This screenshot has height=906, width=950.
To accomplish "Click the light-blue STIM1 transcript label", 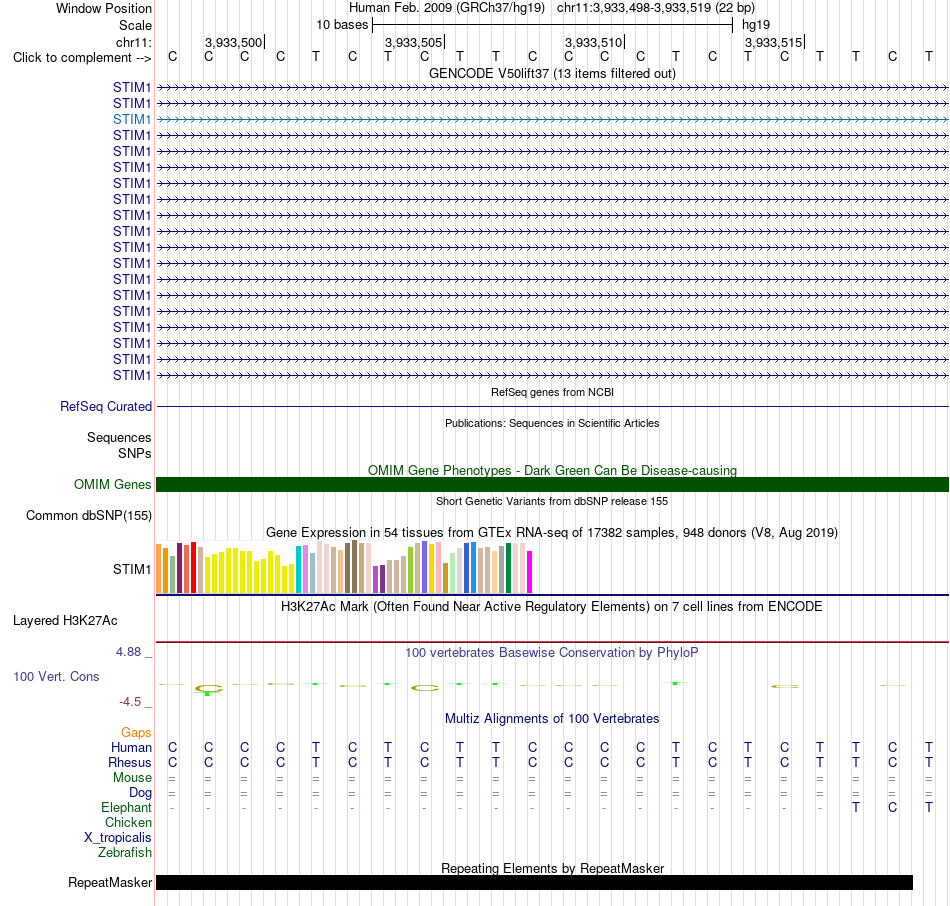I will pos(131,119).
